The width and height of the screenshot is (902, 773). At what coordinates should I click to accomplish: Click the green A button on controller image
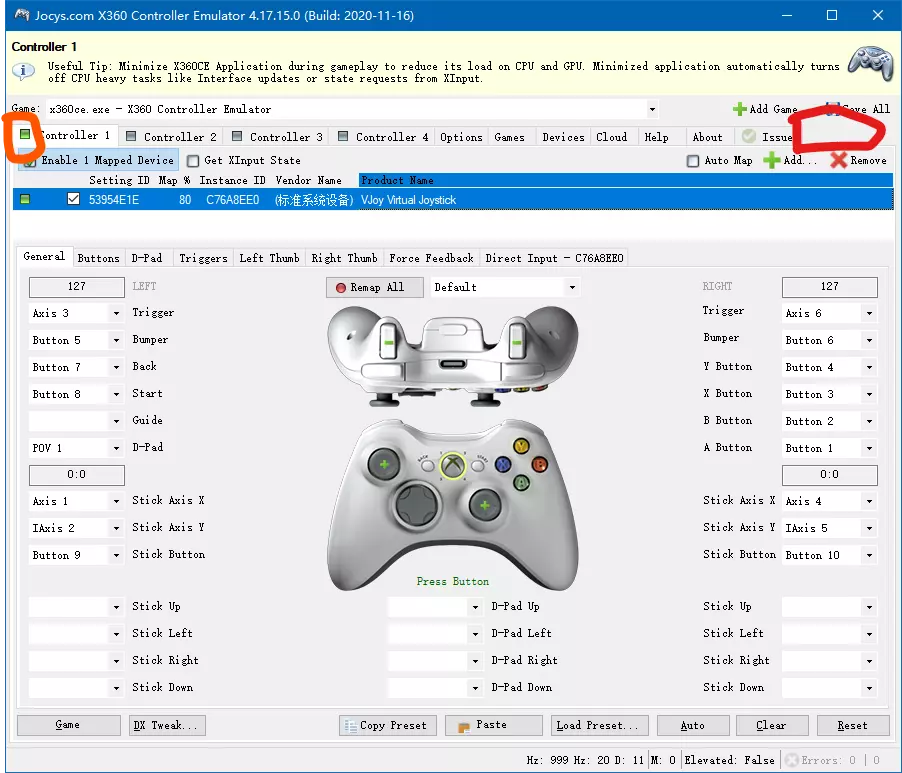pos(522,483)
